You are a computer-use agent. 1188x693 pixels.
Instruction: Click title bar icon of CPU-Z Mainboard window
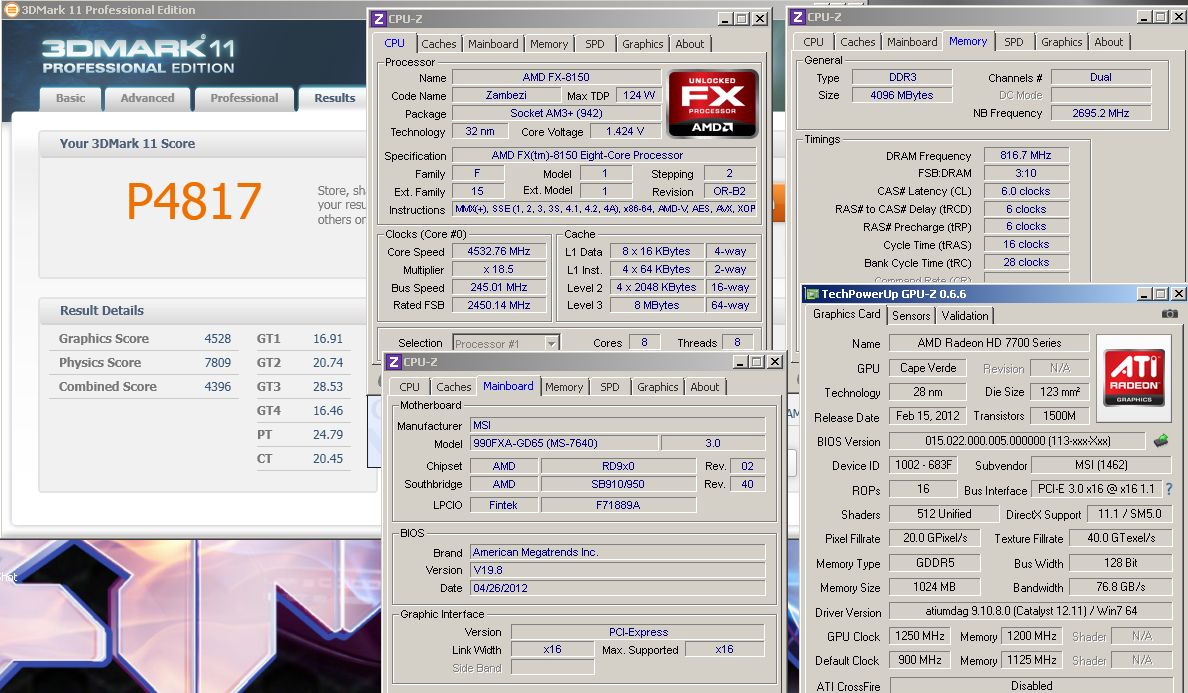click(394, 362)
